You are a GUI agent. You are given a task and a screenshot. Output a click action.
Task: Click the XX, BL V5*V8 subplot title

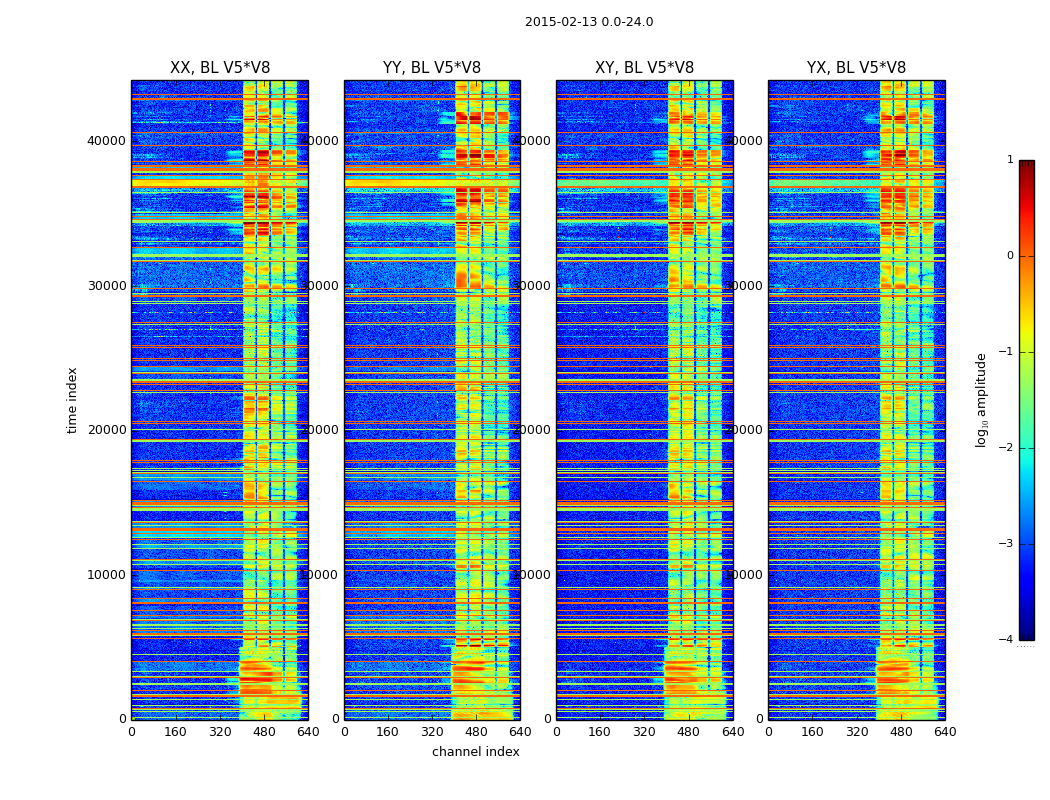[220, 68]
